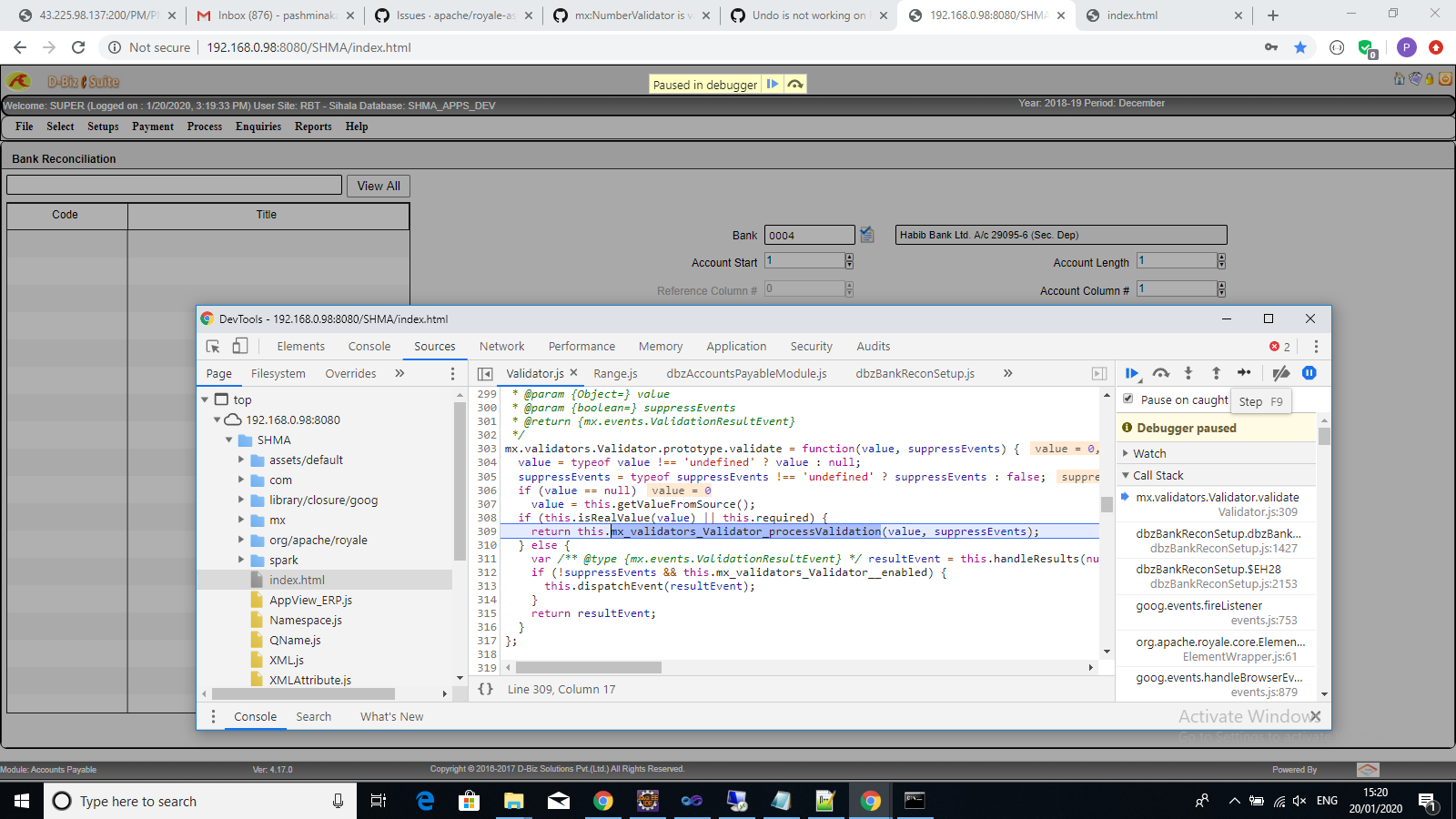This screenshot has height=819, width=1456.
Task: Increase Account Start using the up stepper arrow
Action: [848, 257]
